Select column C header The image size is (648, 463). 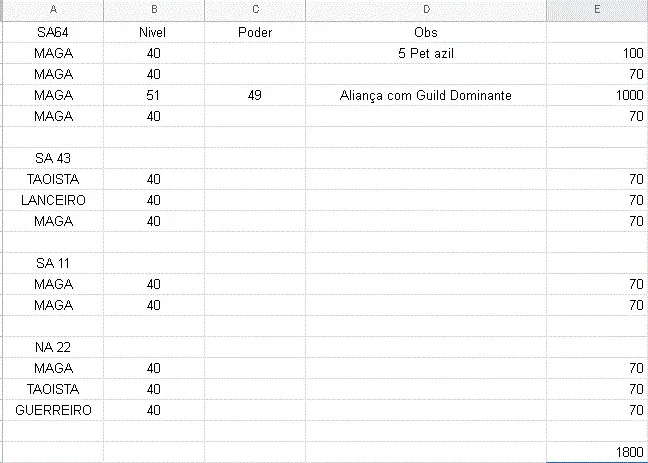(x=255, y=10)
